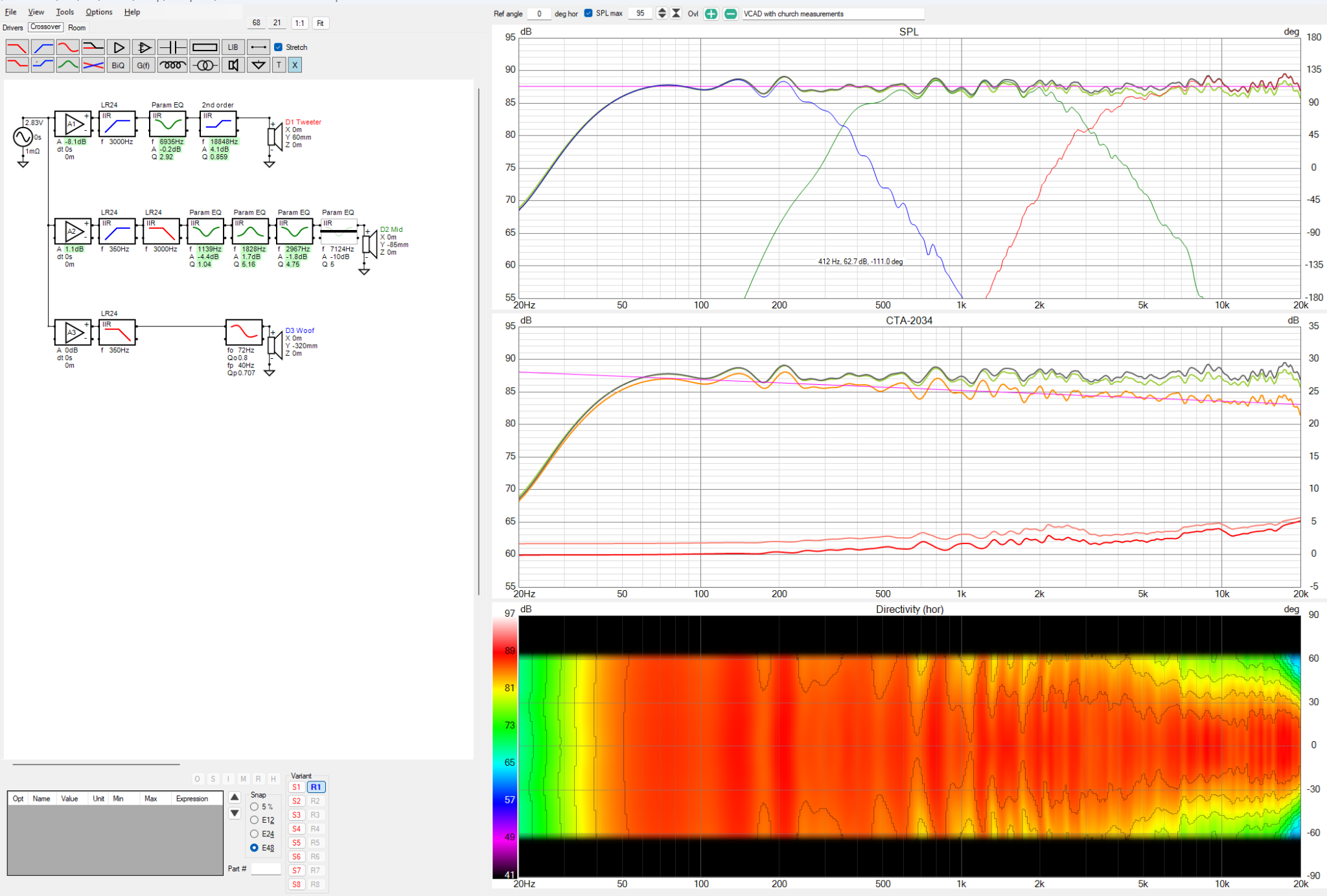Uncheck the Stretch checkbox

tap(278, 47)
